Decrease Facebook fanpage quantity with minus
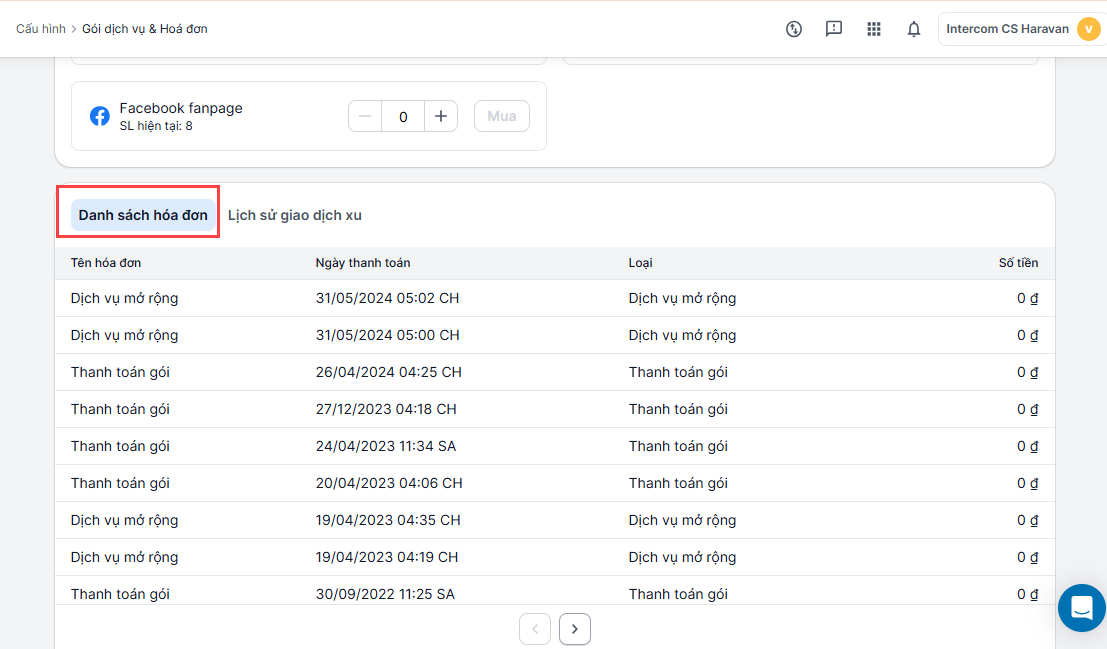This screenshot has height=649, width=1107. (365, 116)
